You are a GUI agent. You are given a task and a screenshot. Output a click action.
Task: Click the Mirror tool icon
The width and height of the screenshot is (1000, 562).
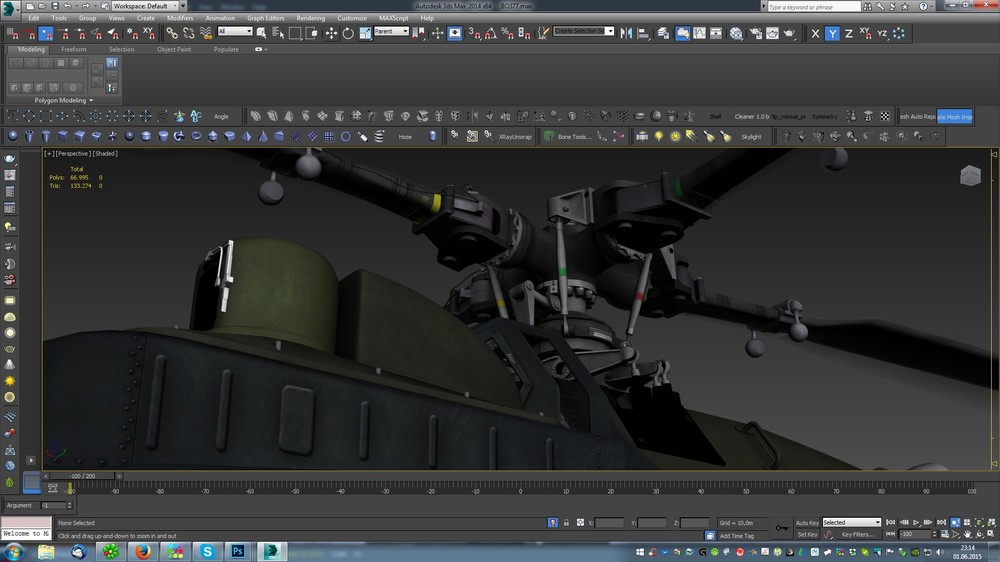[627, 33]
